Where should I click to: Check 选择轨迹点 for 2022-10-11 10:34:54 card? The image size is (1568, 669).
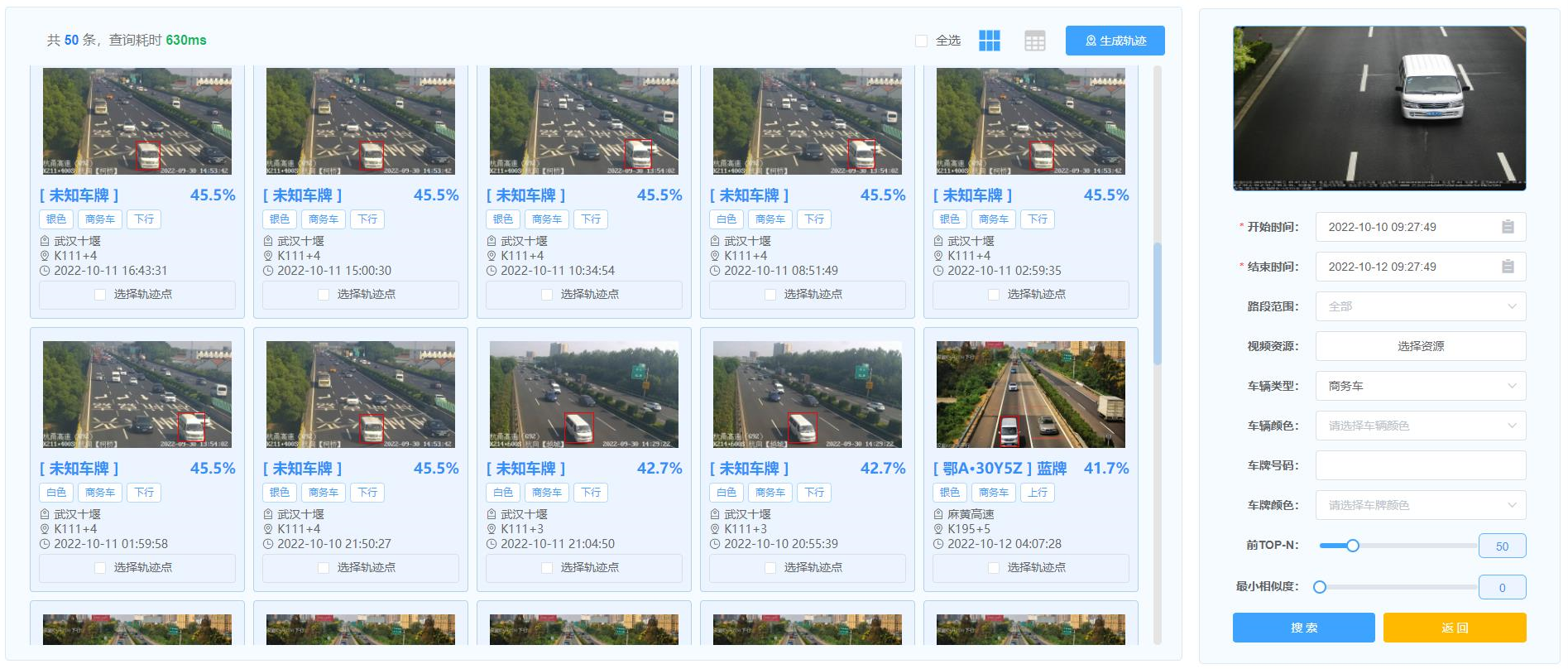(547, 295)
